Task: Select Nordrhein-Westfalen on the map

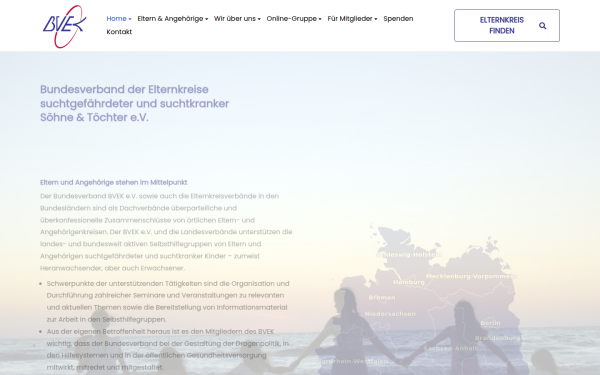Action: point(352,361)
